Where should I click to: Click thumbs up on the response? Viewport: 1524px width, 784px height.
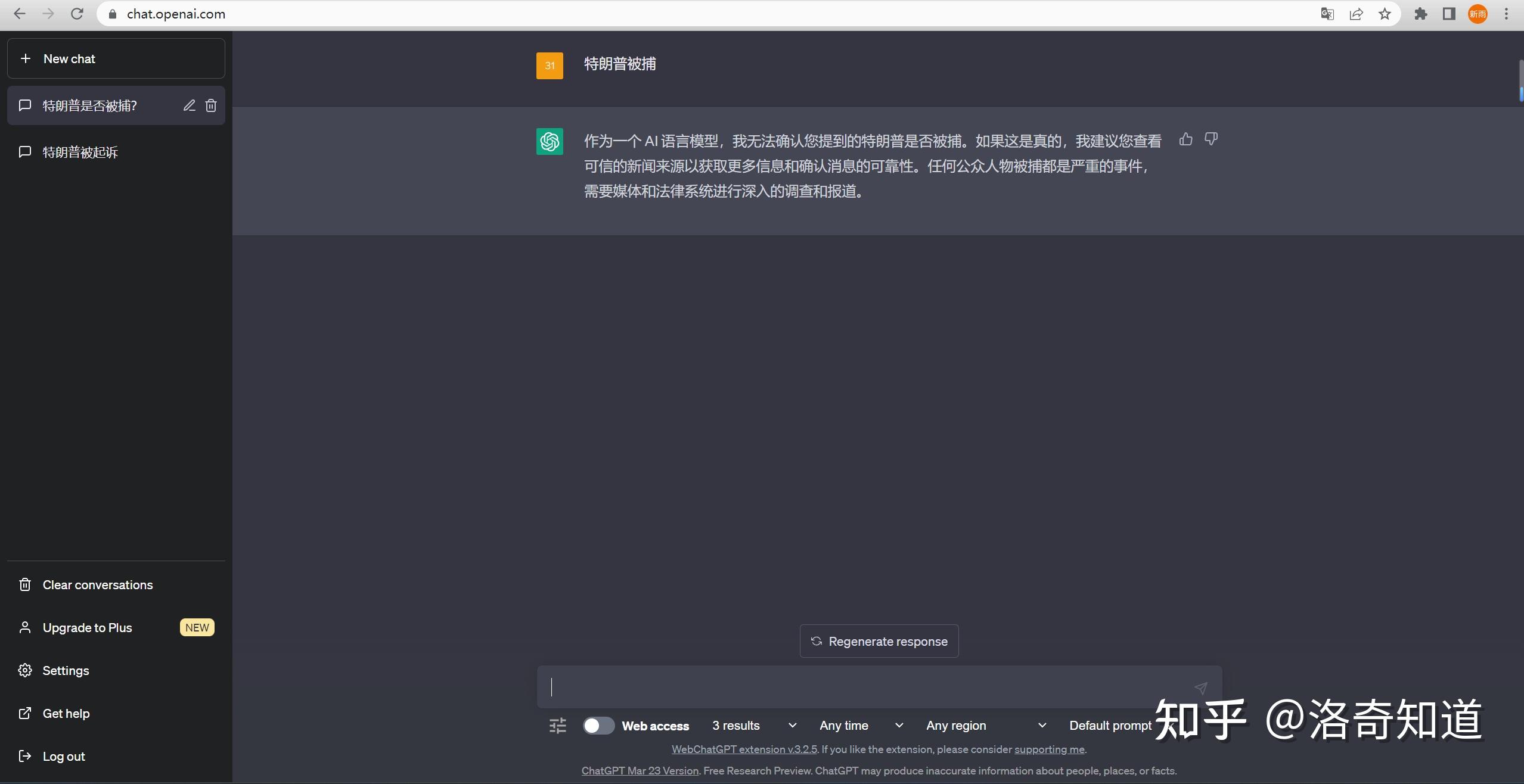coord(1186,139)
